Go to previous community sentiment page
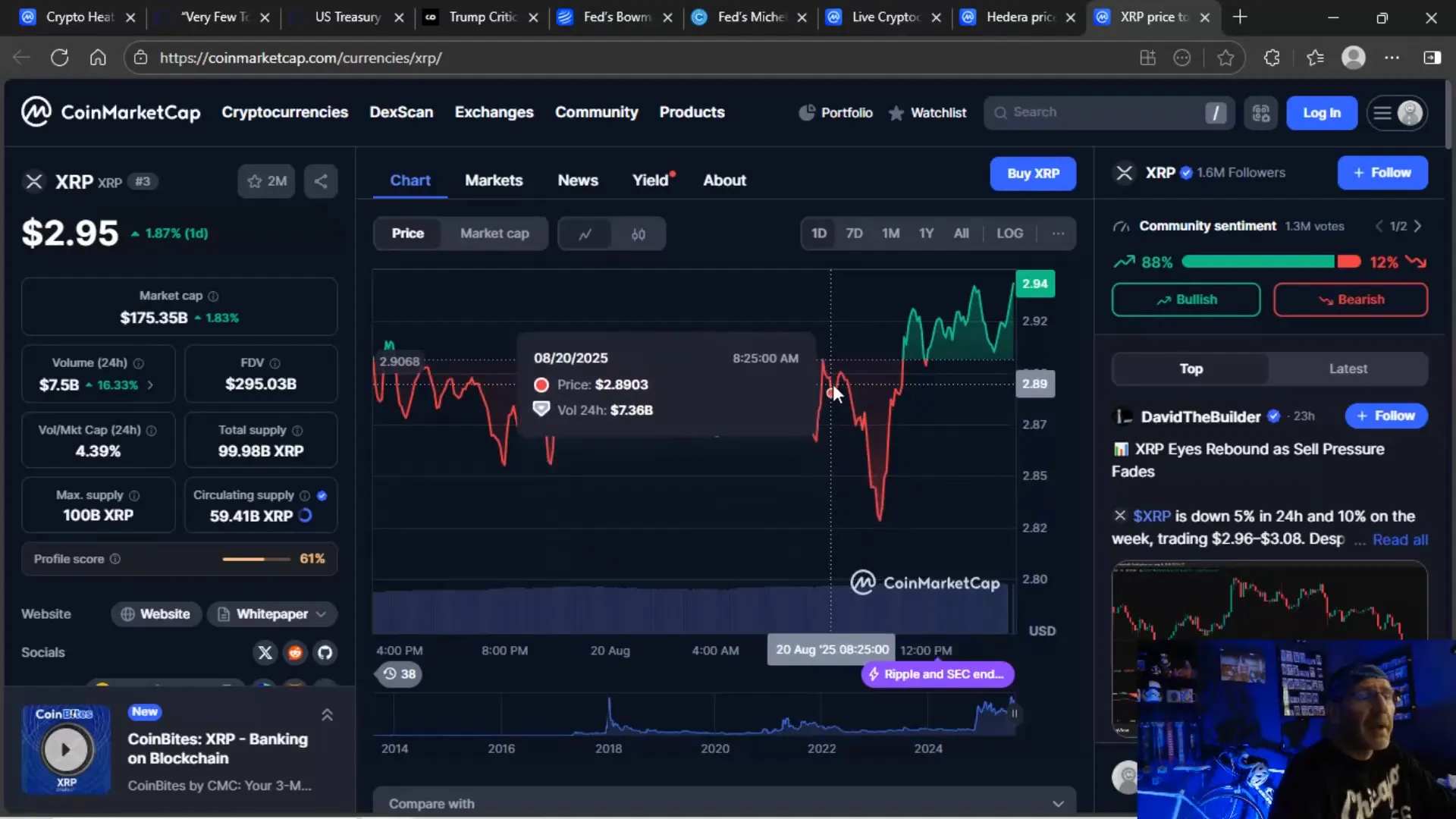This screenshot has height=819, width=1456. (1379, 226)
